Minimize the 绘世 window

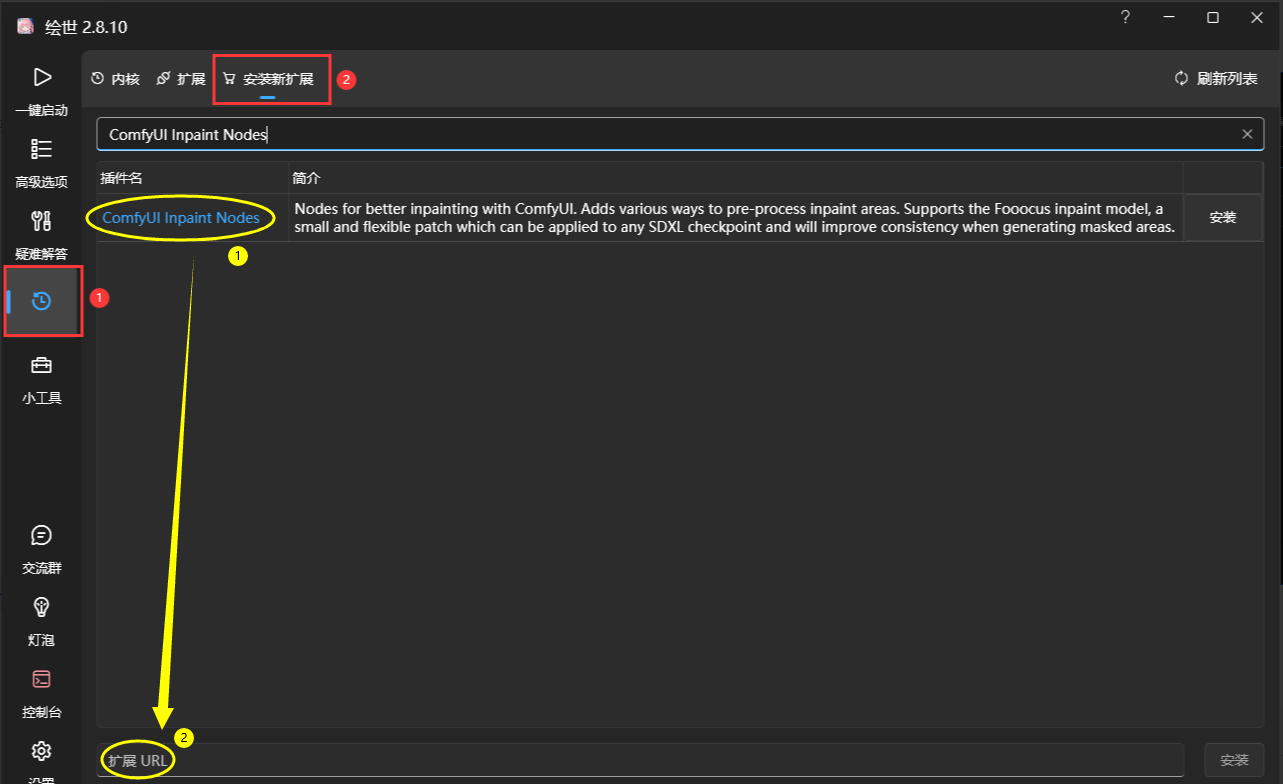click(1168, 17)
